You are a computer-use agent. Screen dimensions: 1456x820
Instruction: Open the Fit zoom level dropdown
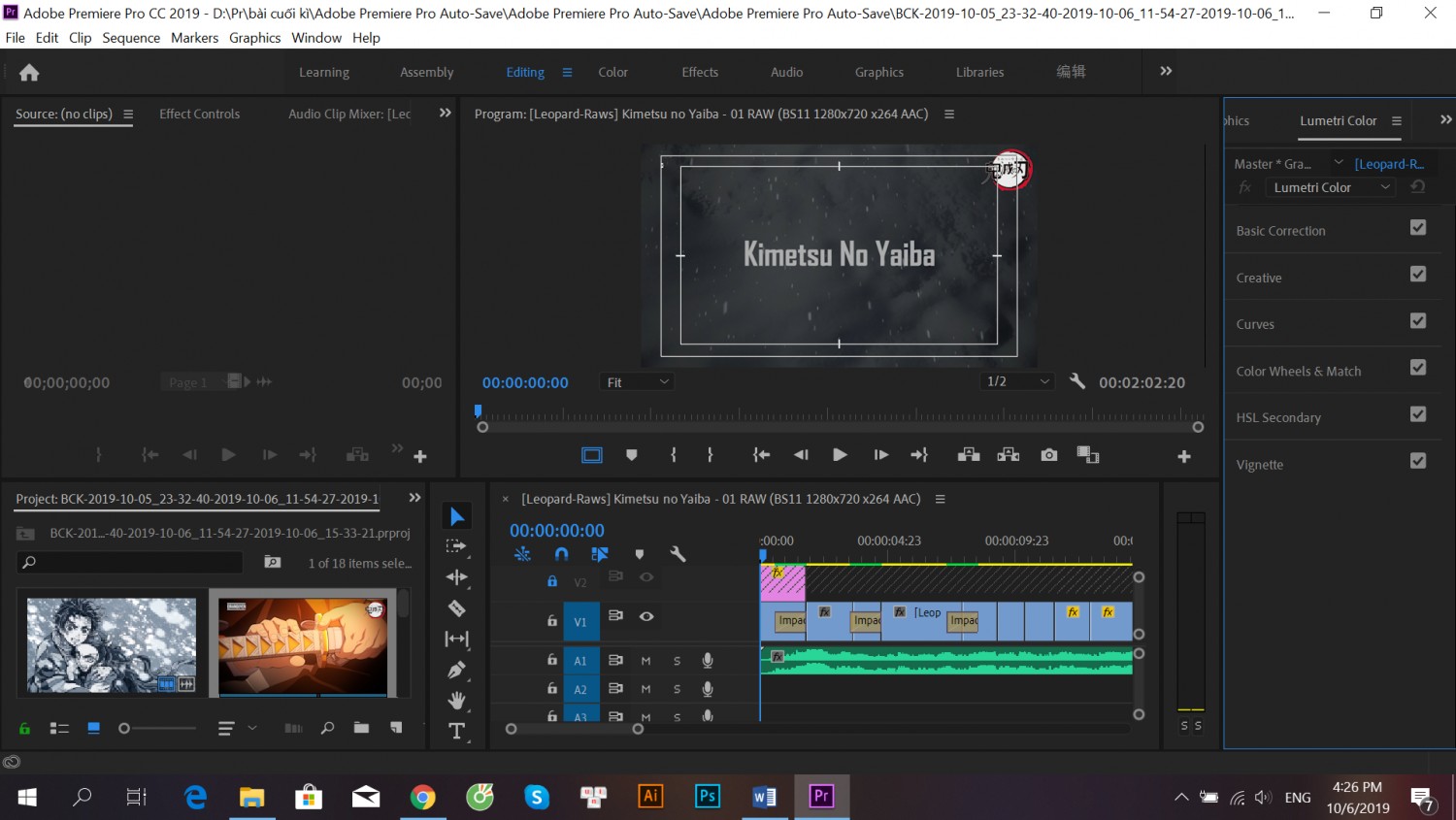[x=637, y=382]
